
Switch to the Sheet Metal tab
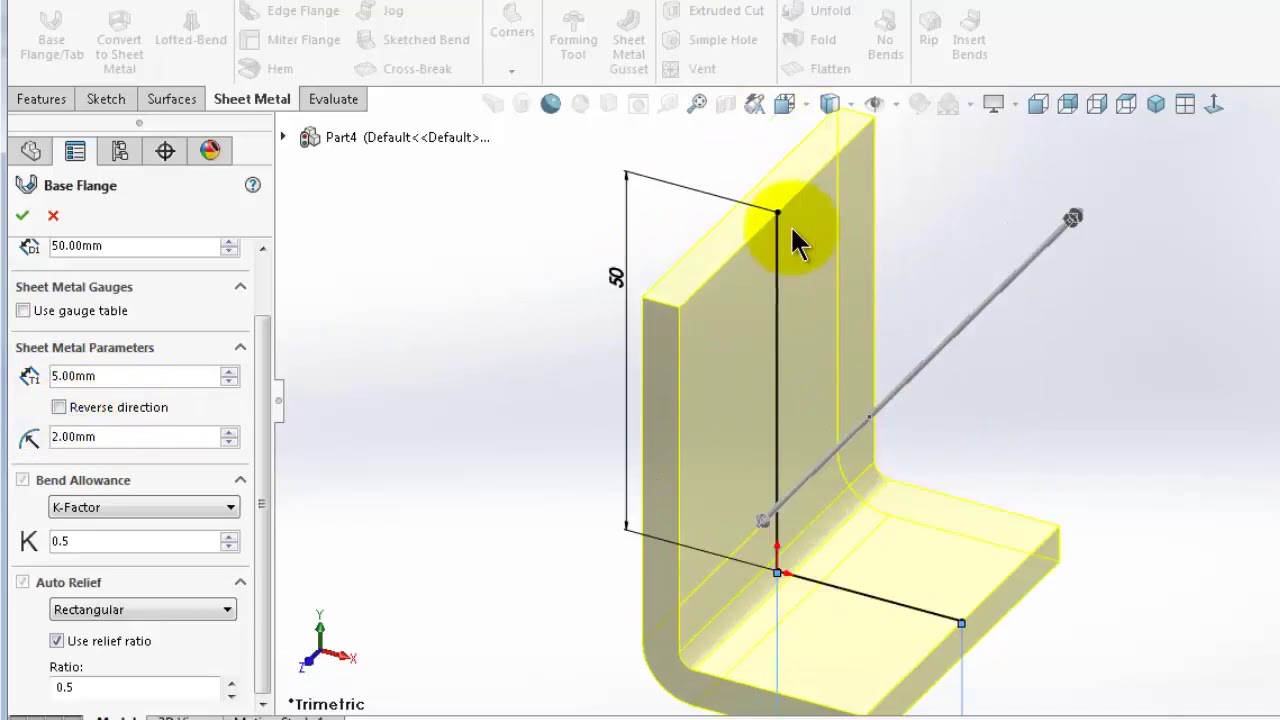pyautogui.click(x=252, y=99)
